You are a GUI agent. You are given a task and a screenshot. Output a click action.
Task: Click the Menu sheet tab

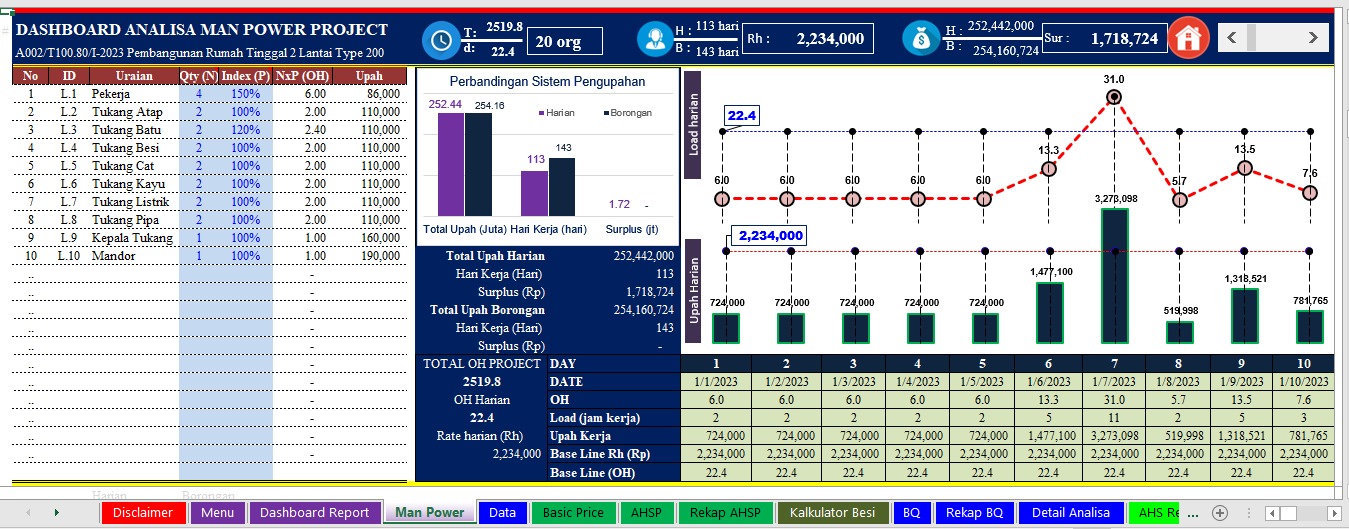pyautogui.click(x=217, y=512)
